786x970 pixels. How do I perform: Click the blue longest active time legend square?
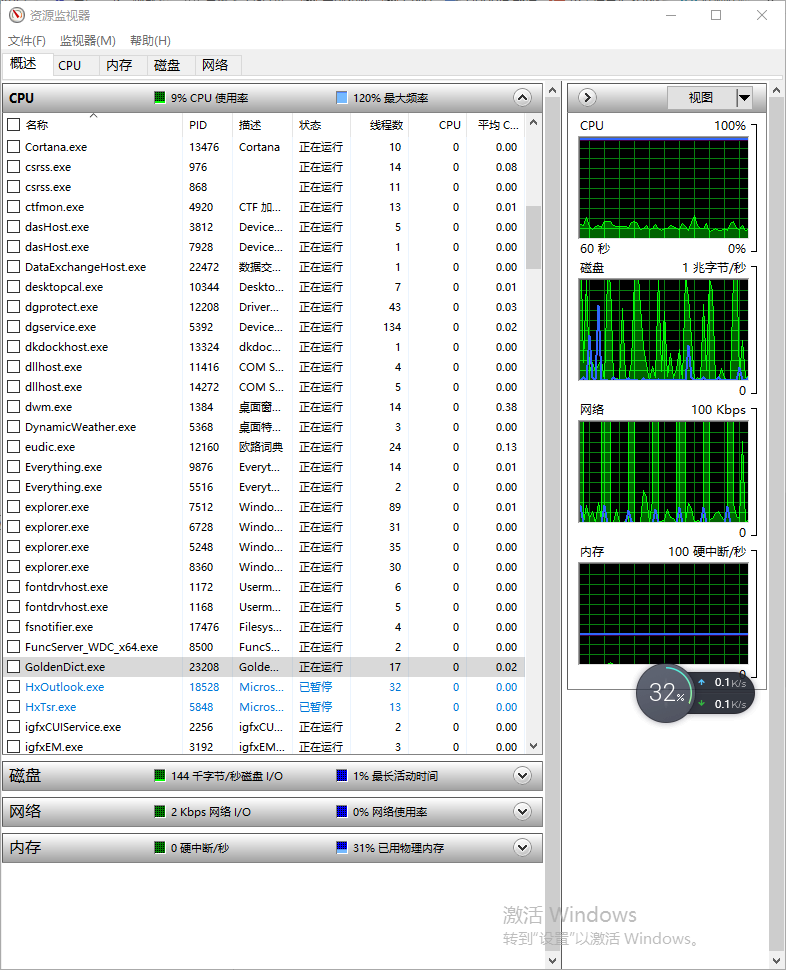tap(341, 775)
